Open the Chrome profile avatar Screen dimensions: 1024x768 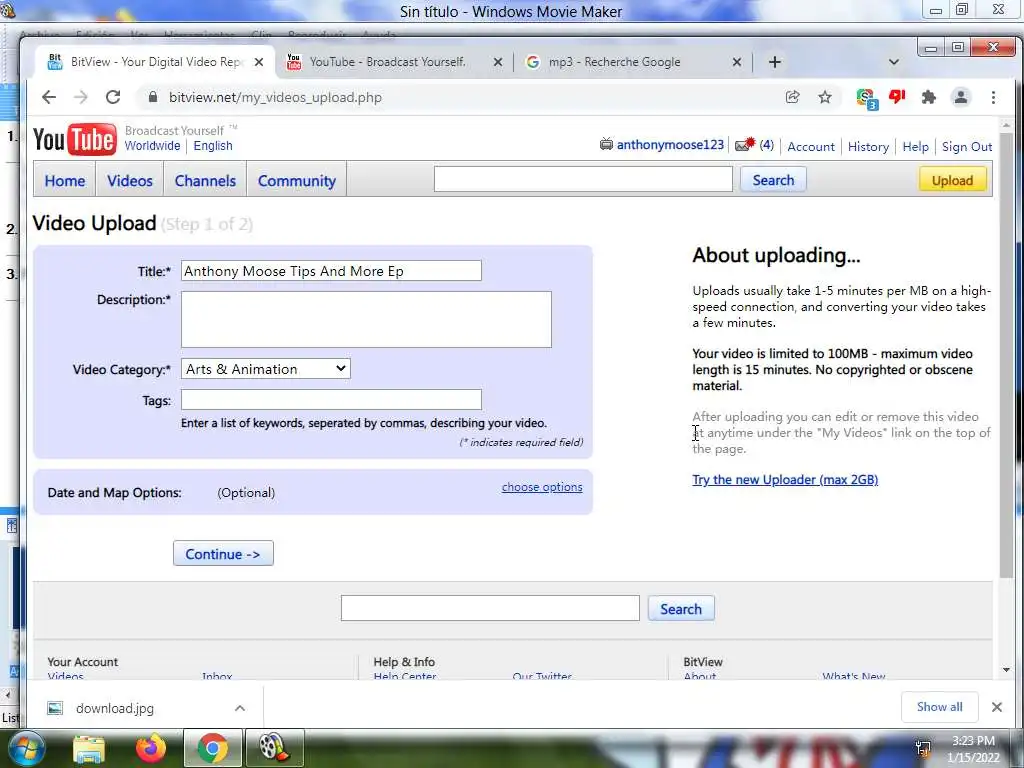coord(961,97)
